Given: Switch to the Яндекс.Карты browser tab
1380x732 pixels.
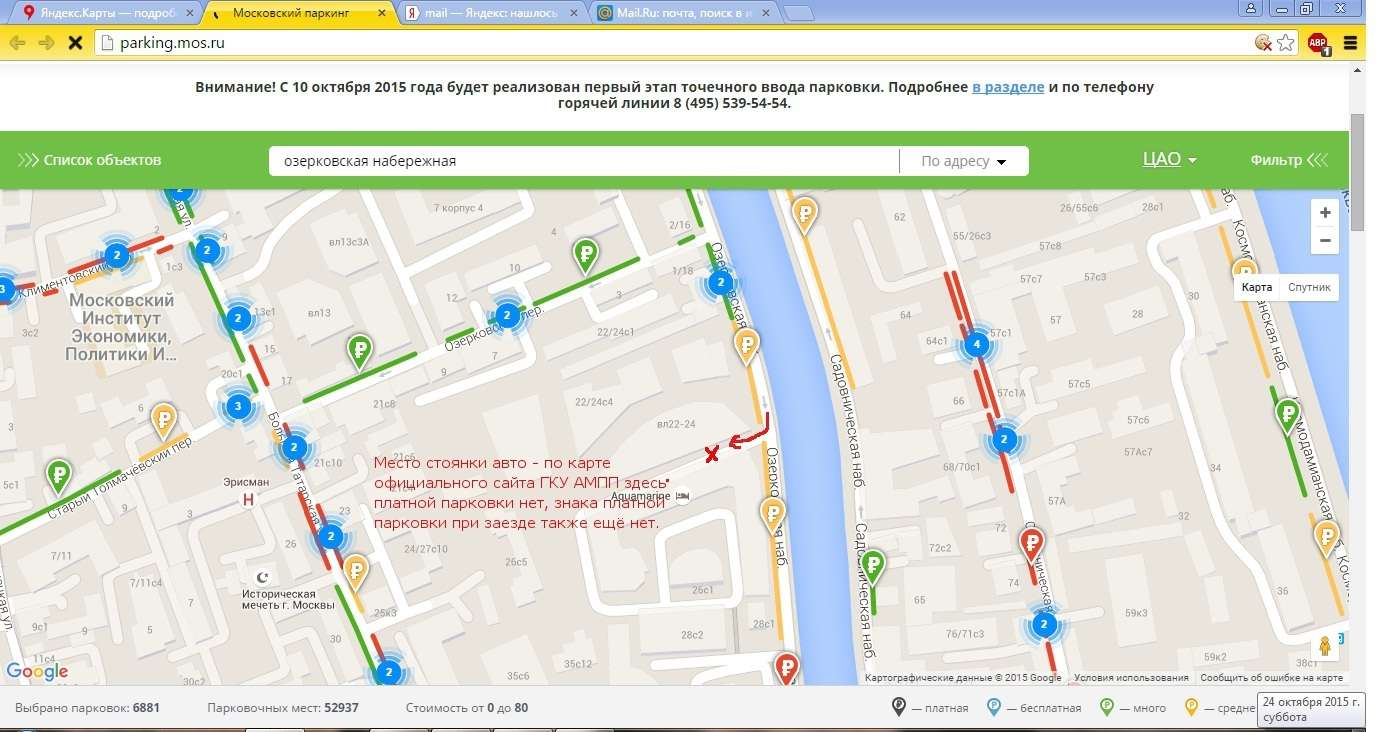Looking at the screenshot, I should click(x=100, y=13).
